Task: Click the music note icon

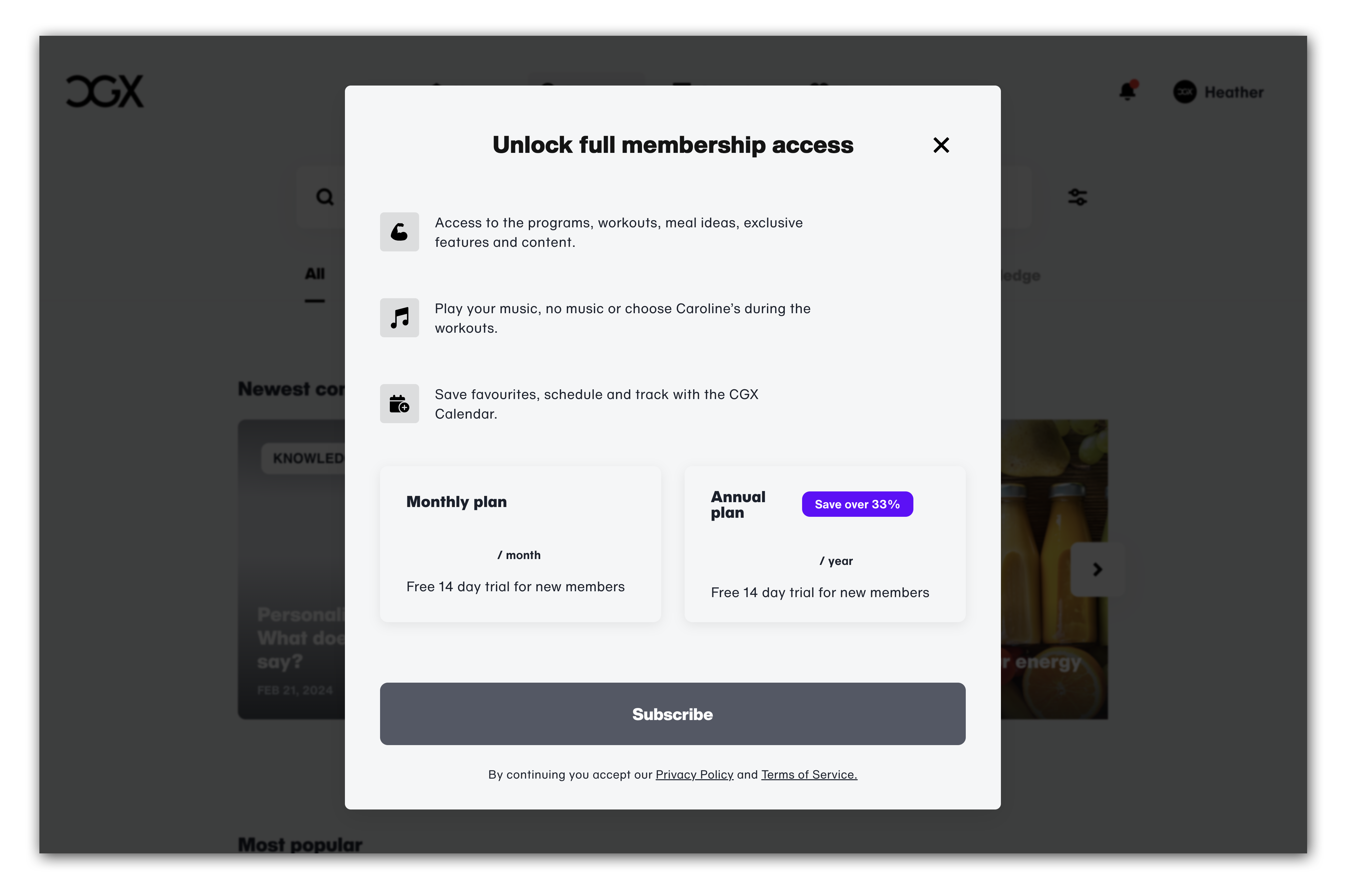Action: (399, 318)
